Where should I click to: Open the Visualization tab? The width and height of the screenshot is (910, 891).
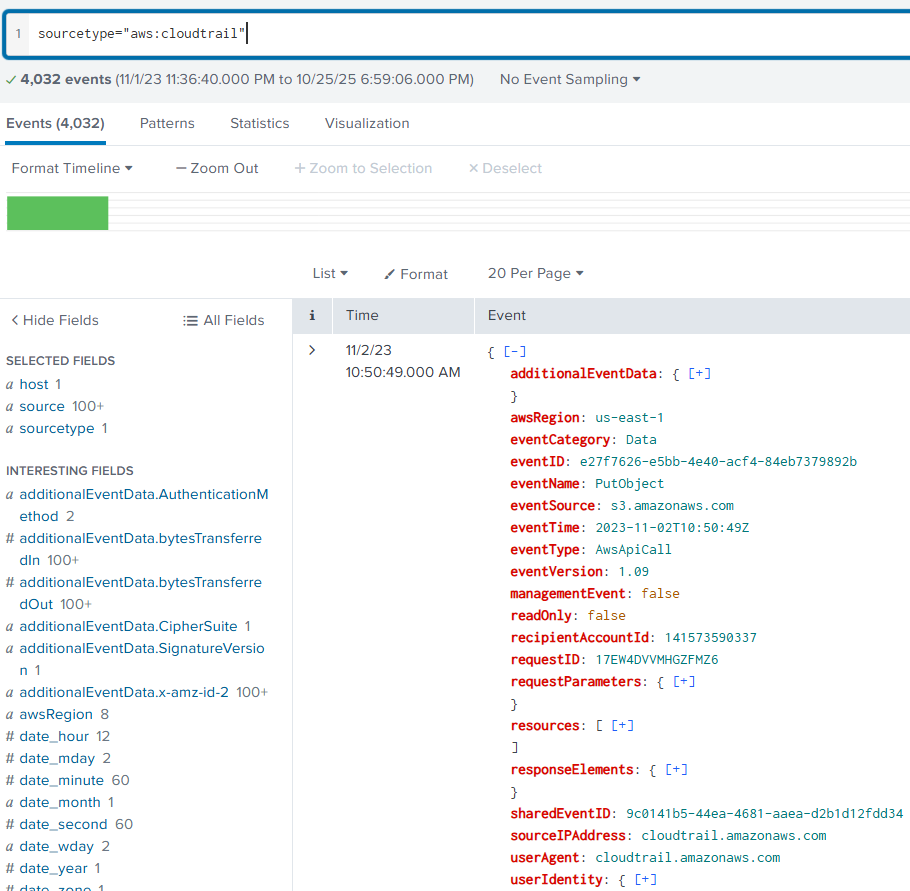coord(367,123)
